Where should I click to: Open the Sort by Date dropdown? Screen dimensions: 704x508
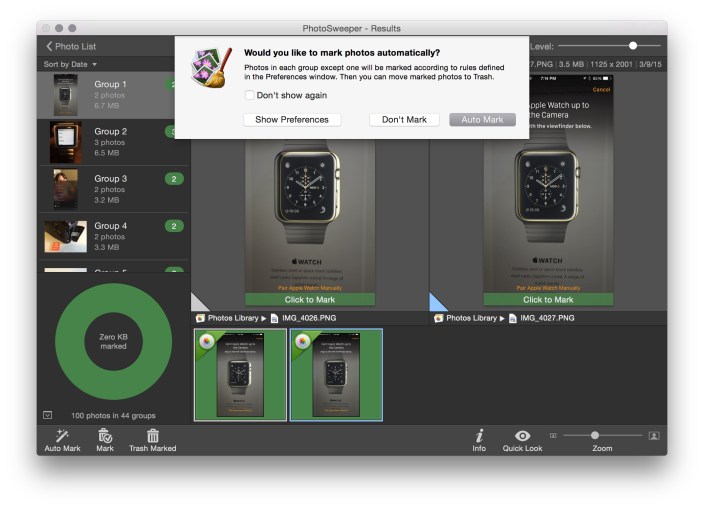coord(70,64)
